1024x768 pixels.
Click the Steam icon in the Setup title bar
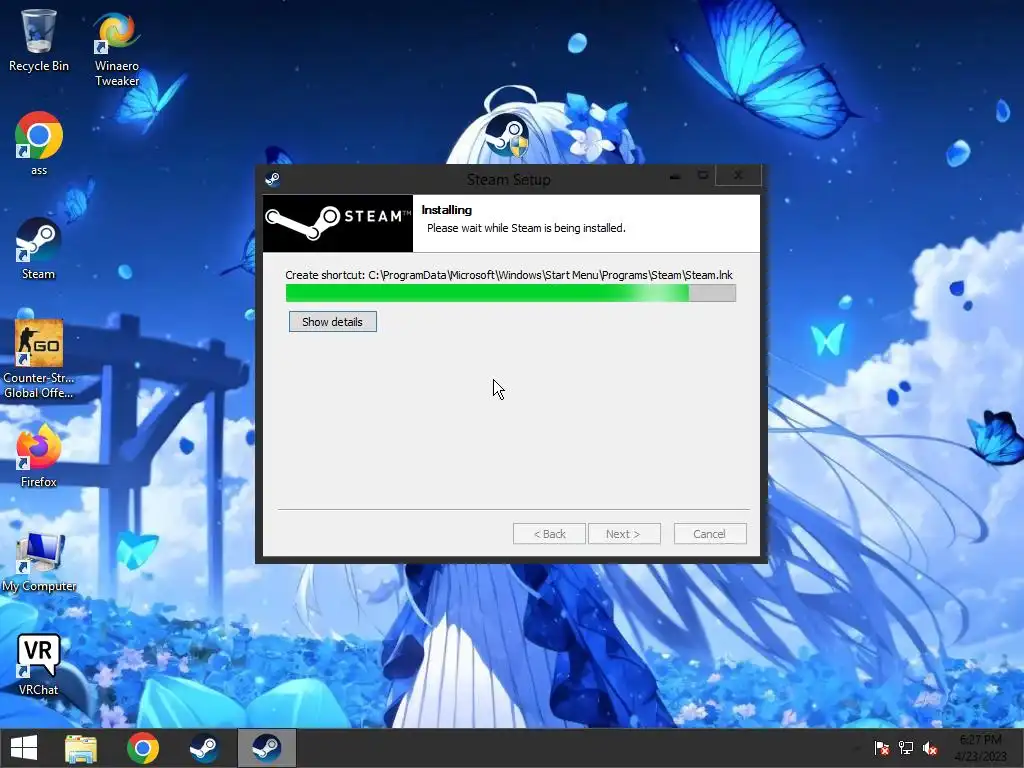(272, 179)
